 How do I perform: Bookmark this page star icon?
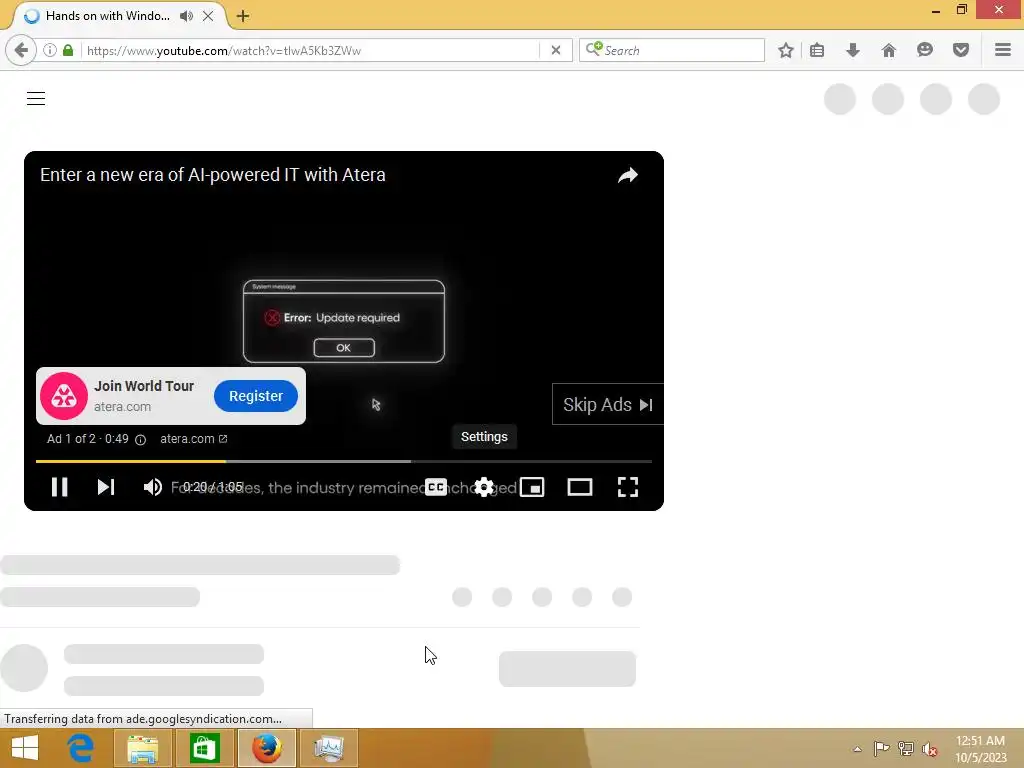click(786, 50)
